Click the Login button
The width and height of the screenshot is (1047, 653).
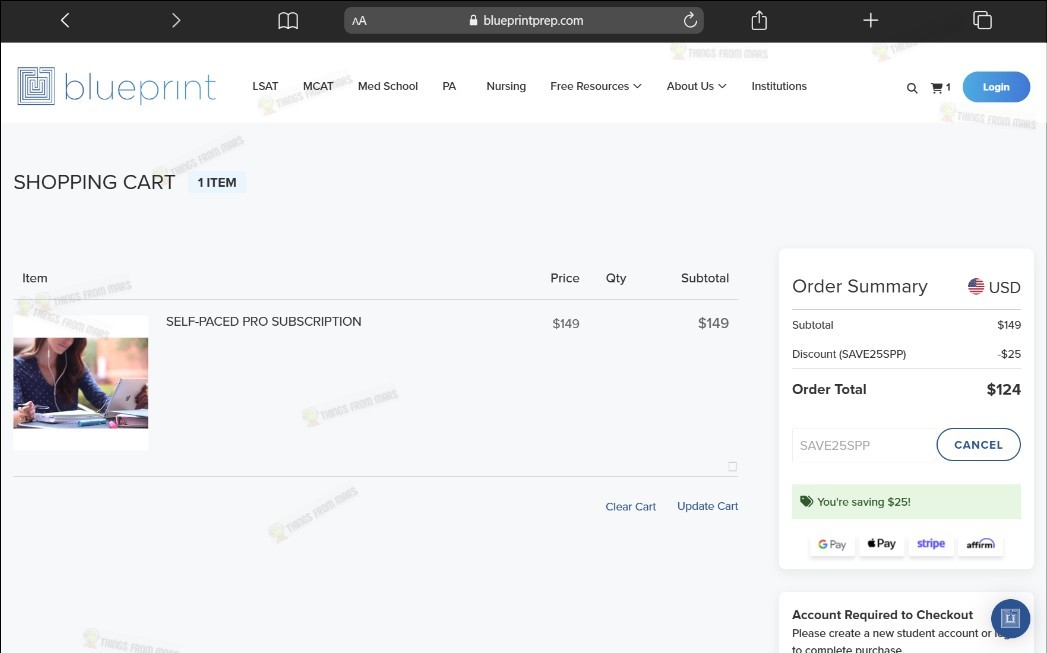click(996, 87)
